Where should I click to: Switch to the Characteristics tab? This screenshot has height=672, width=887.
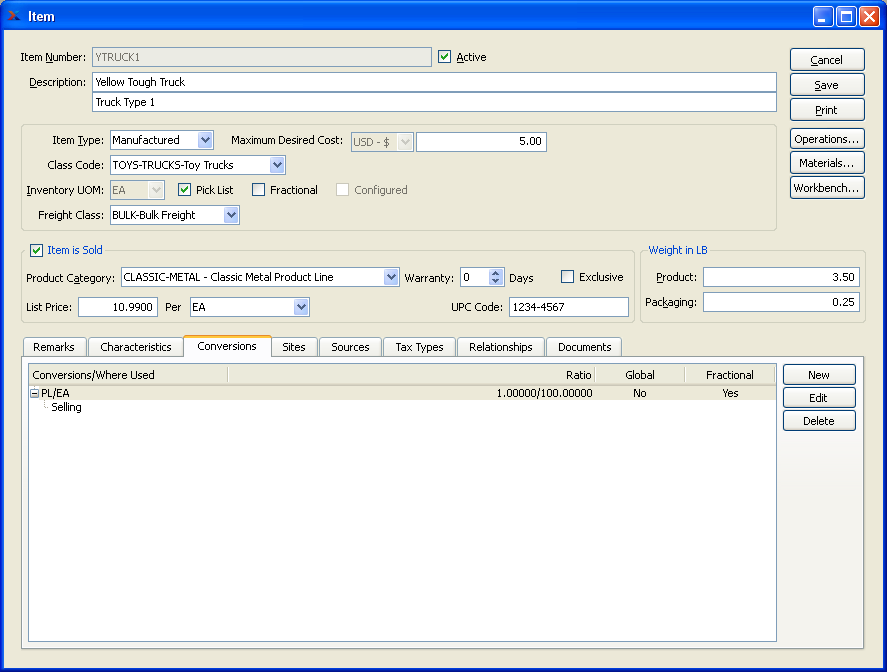pos(135,347)
